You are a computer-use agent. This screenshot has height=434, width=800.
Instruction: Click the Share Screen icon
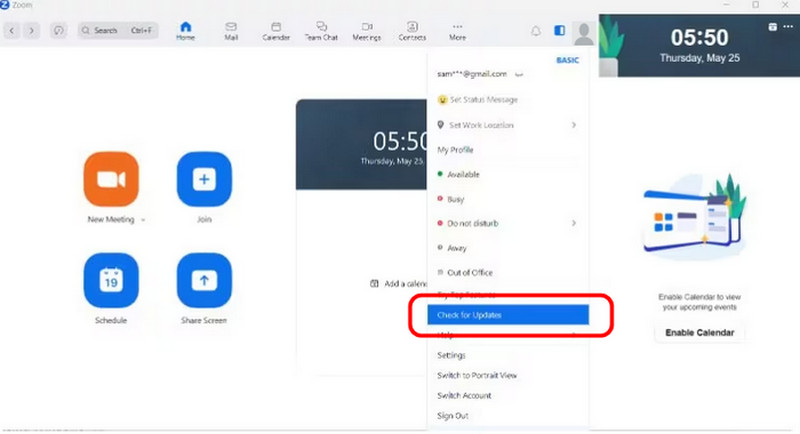pyautogui.click(x=204, y=281)
